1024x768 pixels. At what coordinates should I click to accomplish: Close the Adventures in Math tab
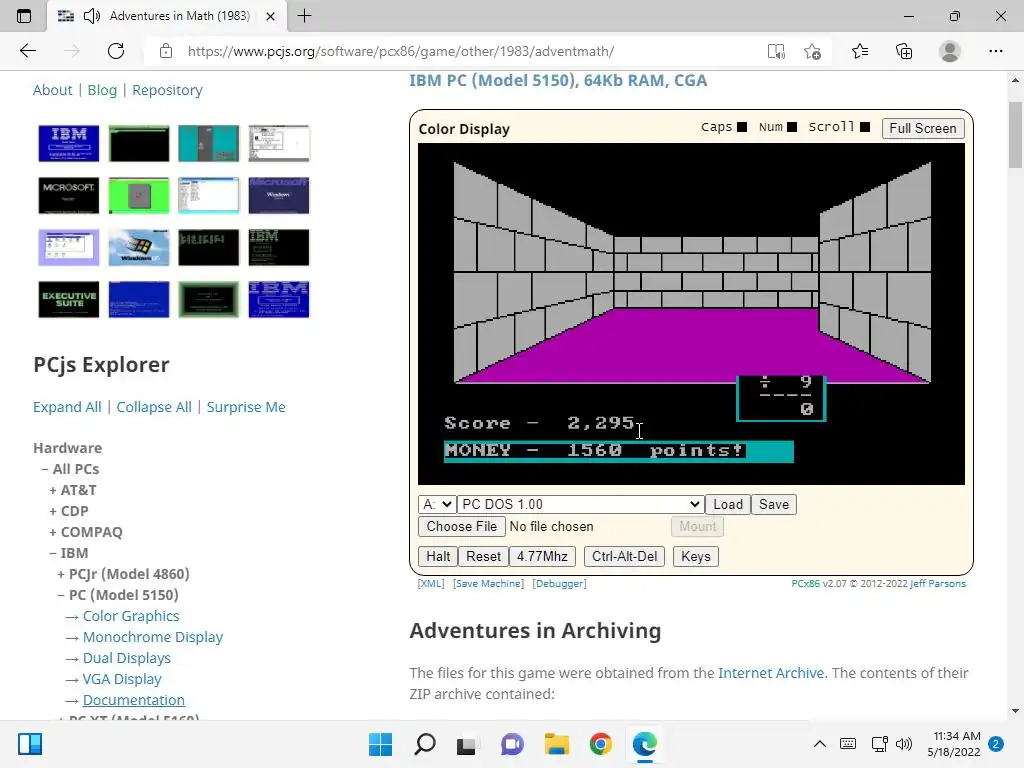(x=270, y=16)
